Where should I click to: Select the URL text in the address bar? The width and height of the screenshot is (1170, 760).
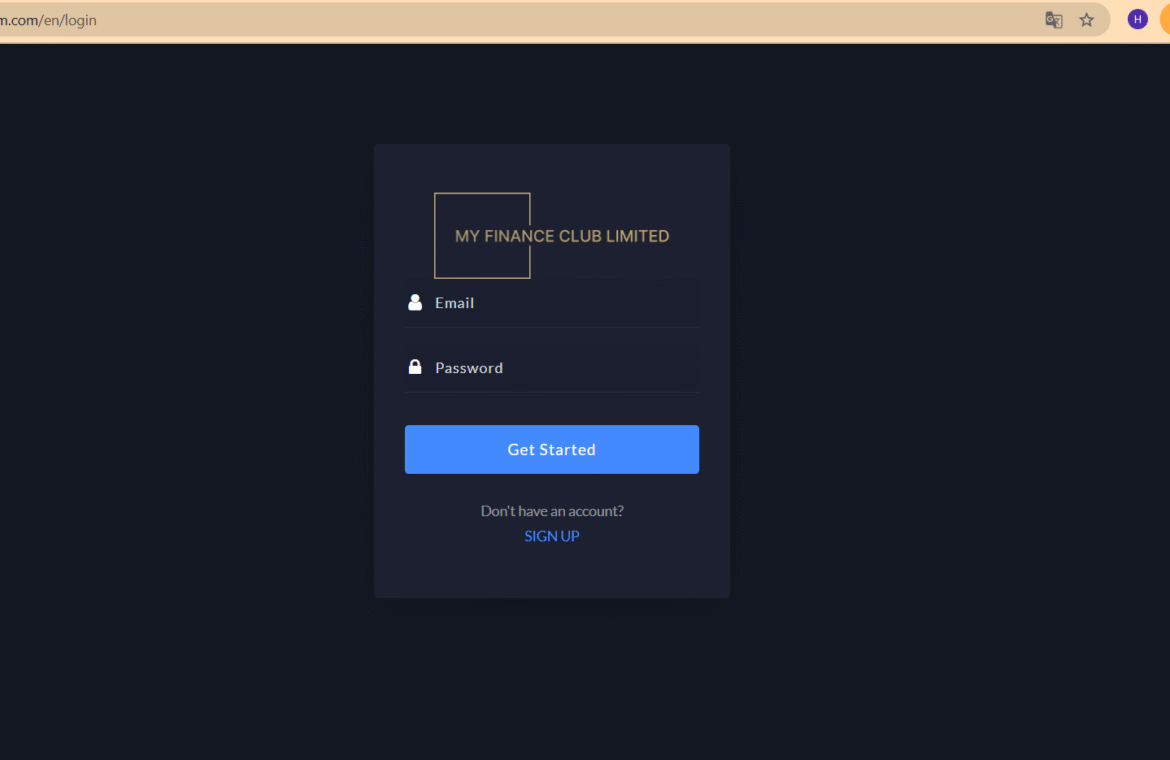pyautogui.click(x=49, y=20)
